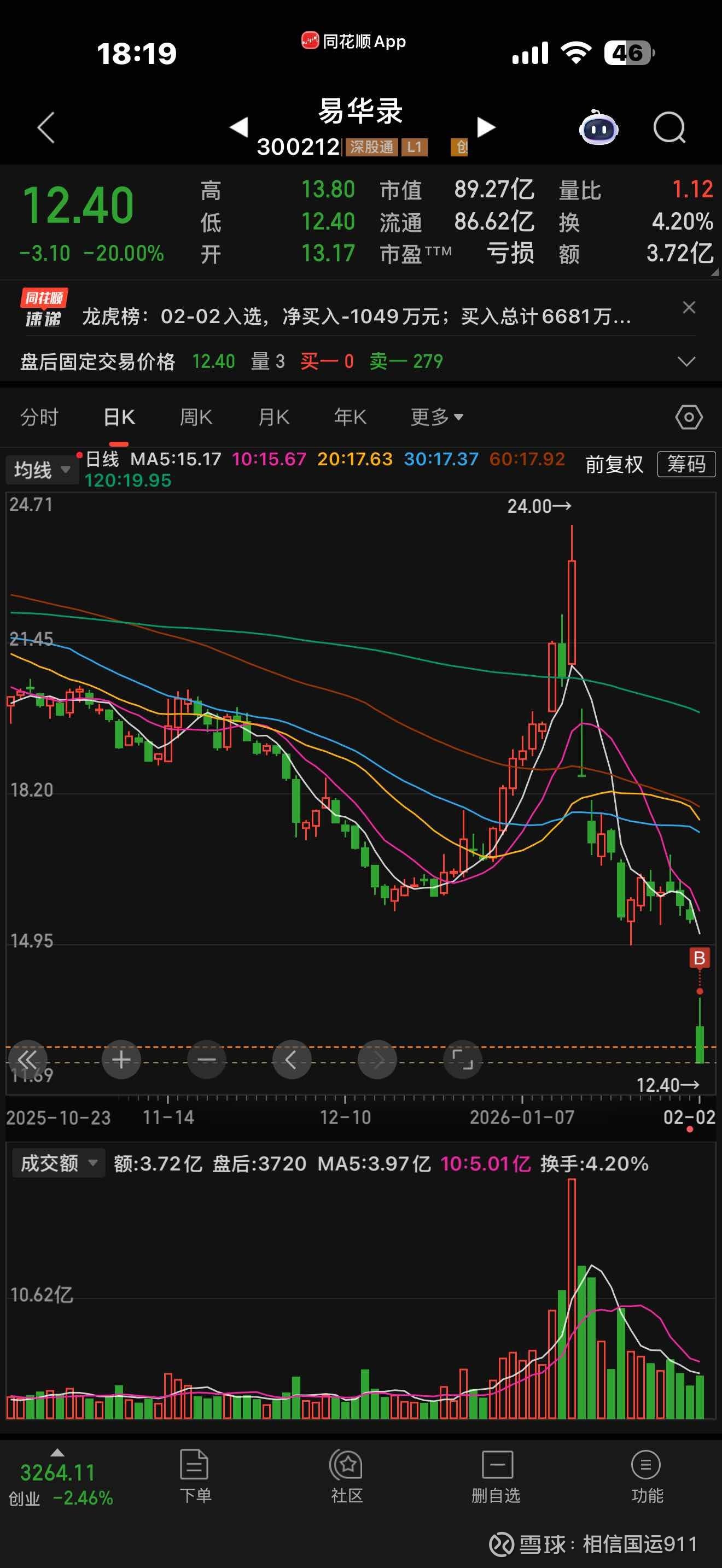This screenshot has height=1568, width=722.
Task: Open the AI robot assistant
Action: click(598, 127)
